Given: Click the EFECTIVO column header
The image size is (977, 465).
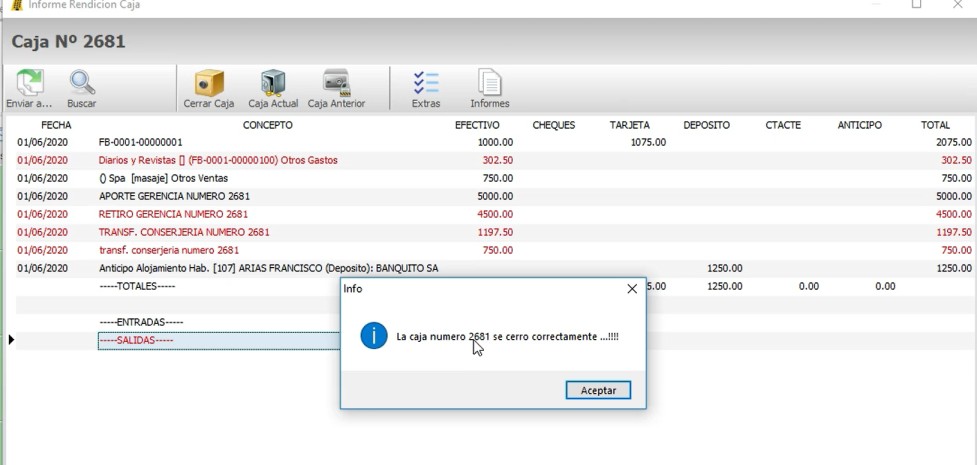Looking at the screenshot, I should (477, 125).
